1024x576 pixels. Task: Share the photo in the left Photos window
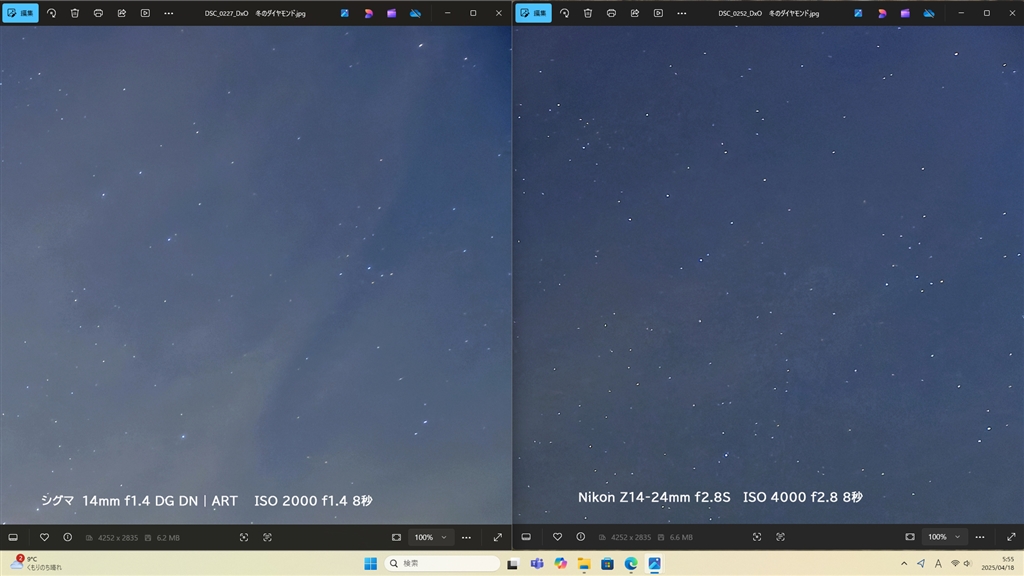[121, 13]
